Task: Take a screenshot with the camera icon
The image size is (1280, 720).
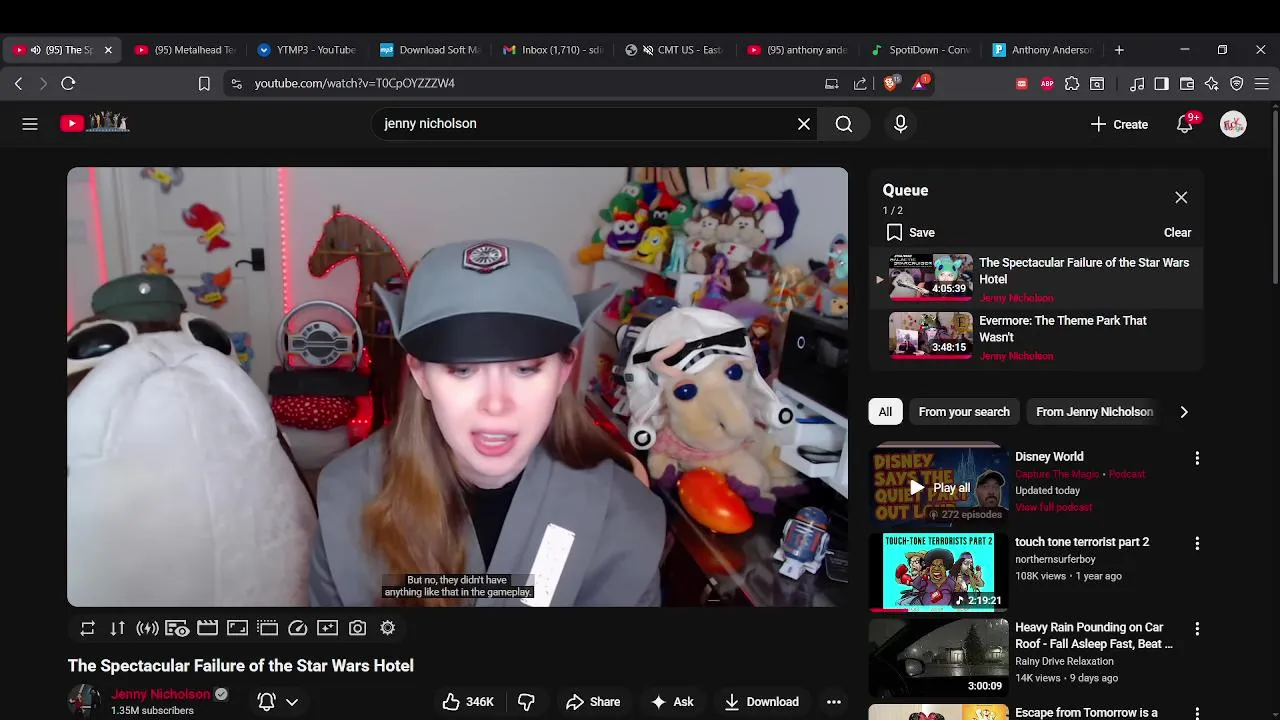Action: pyautogui.click(x=357, y=628)
